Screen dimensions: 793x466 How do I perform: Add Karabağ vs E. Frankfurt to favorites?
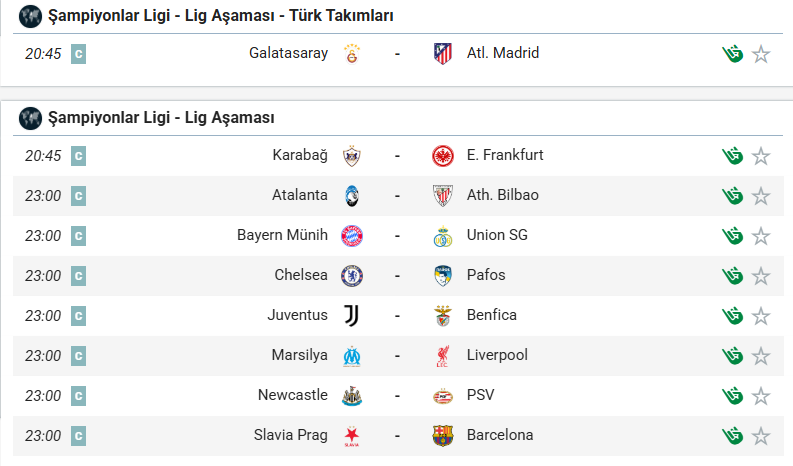pyautogui.click(x=761, y=156)
